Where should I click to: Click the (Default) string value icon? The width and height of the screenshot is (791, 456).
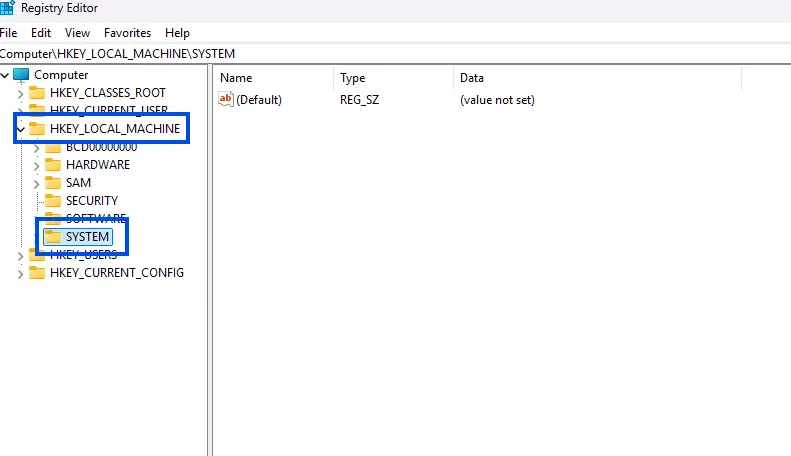pyautogui.click(x=226, y=100)
